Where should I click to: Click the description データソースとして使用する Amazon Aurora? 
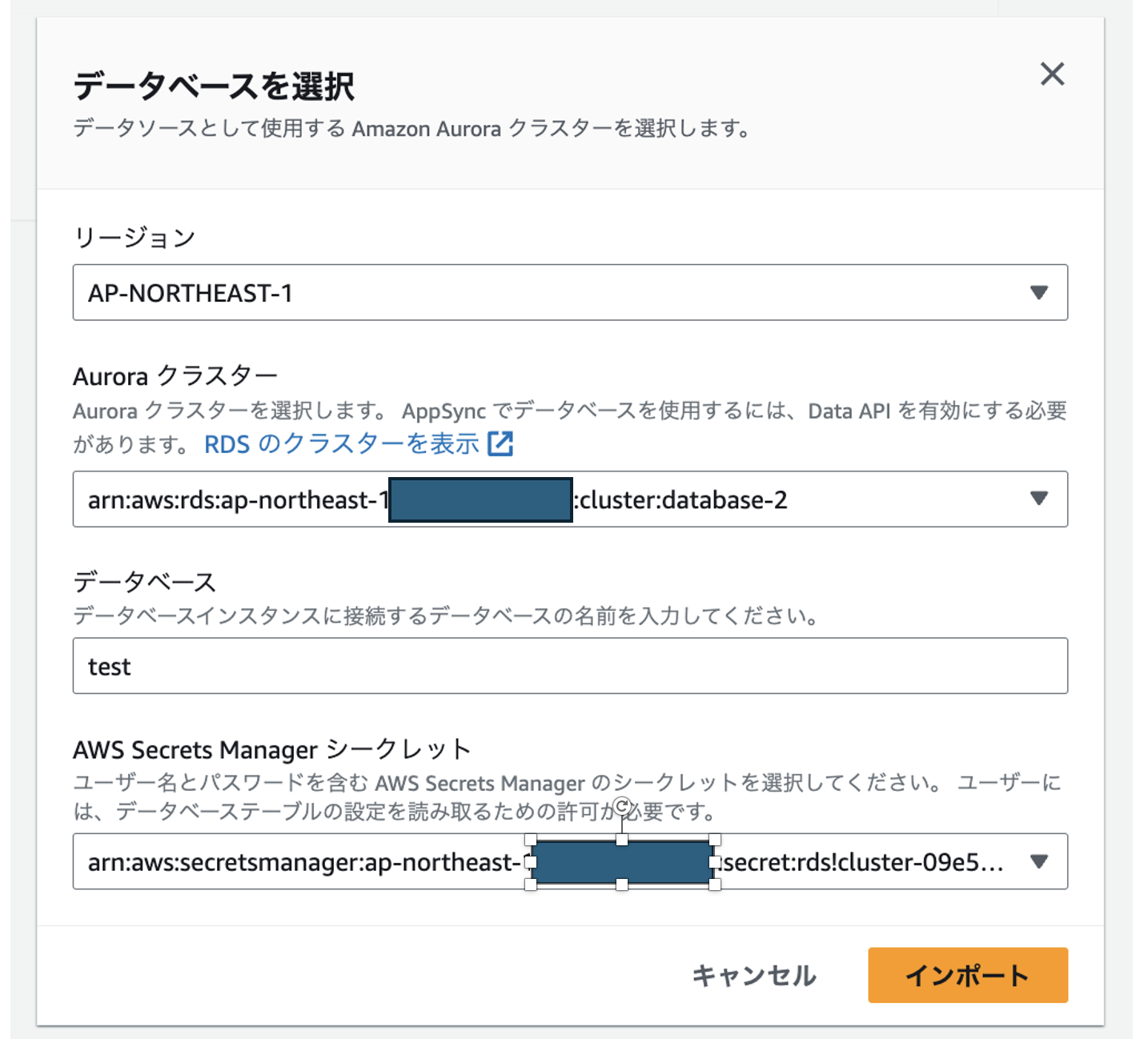(x=412, y=128)
